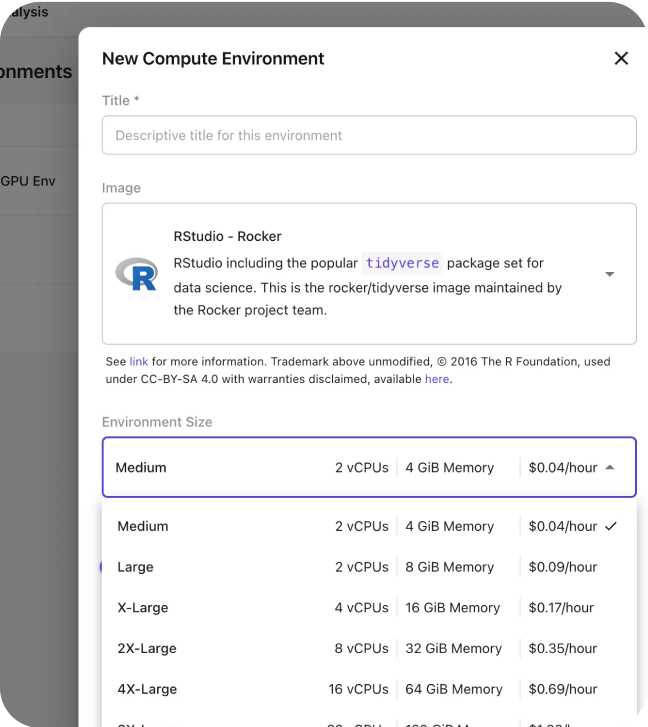Click the RStudio R logo icon
The height and width of the screenshot is (727, 648).
click(x=136, y=274)
